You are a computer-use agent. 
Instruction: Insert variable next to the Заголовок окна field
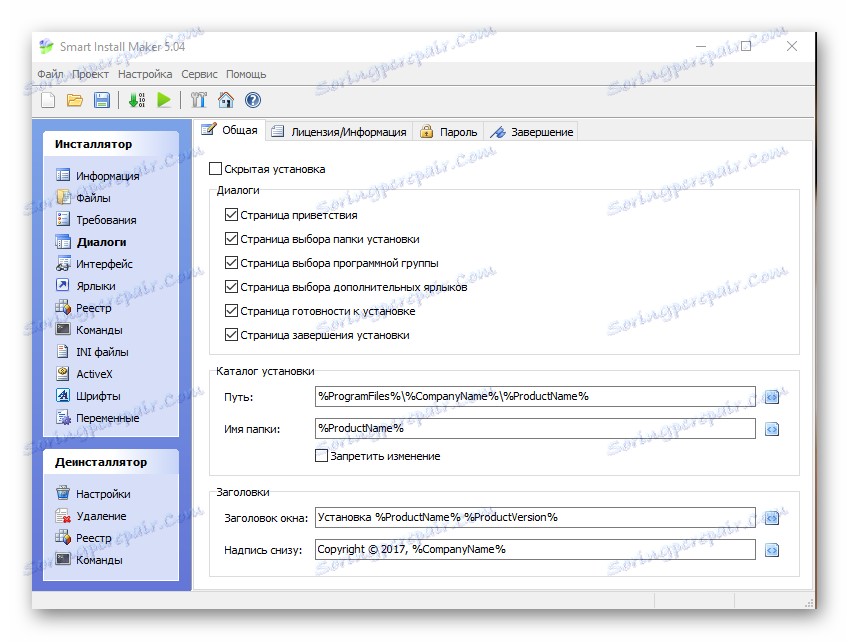click(x=772, y=518)
